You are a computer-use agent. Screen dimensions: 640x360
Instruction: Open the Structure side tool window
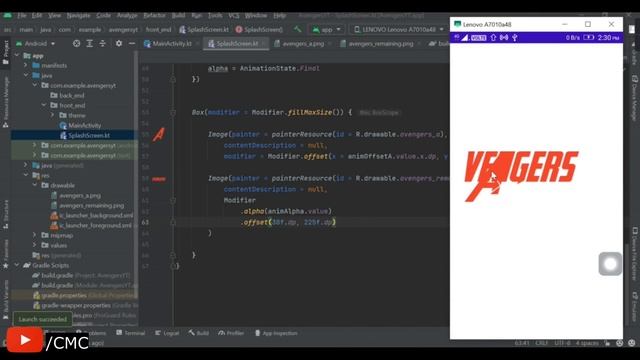(6, 214)
